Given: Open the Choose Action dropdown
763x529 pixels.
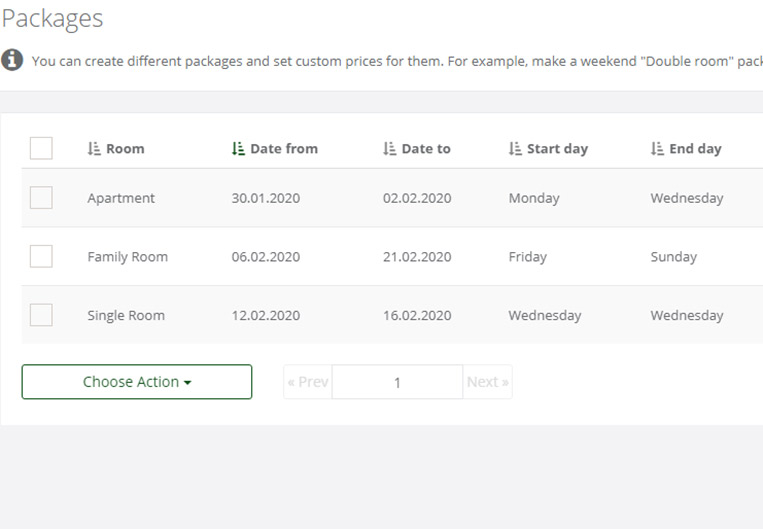Looking at the screenshot, I should 137,382.
